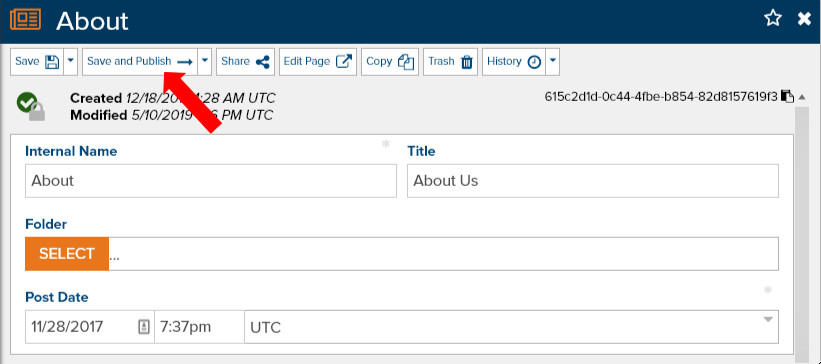
Task: Click the newspaper content icon in header
Action: pyautogui.click(x=25, y=20)
